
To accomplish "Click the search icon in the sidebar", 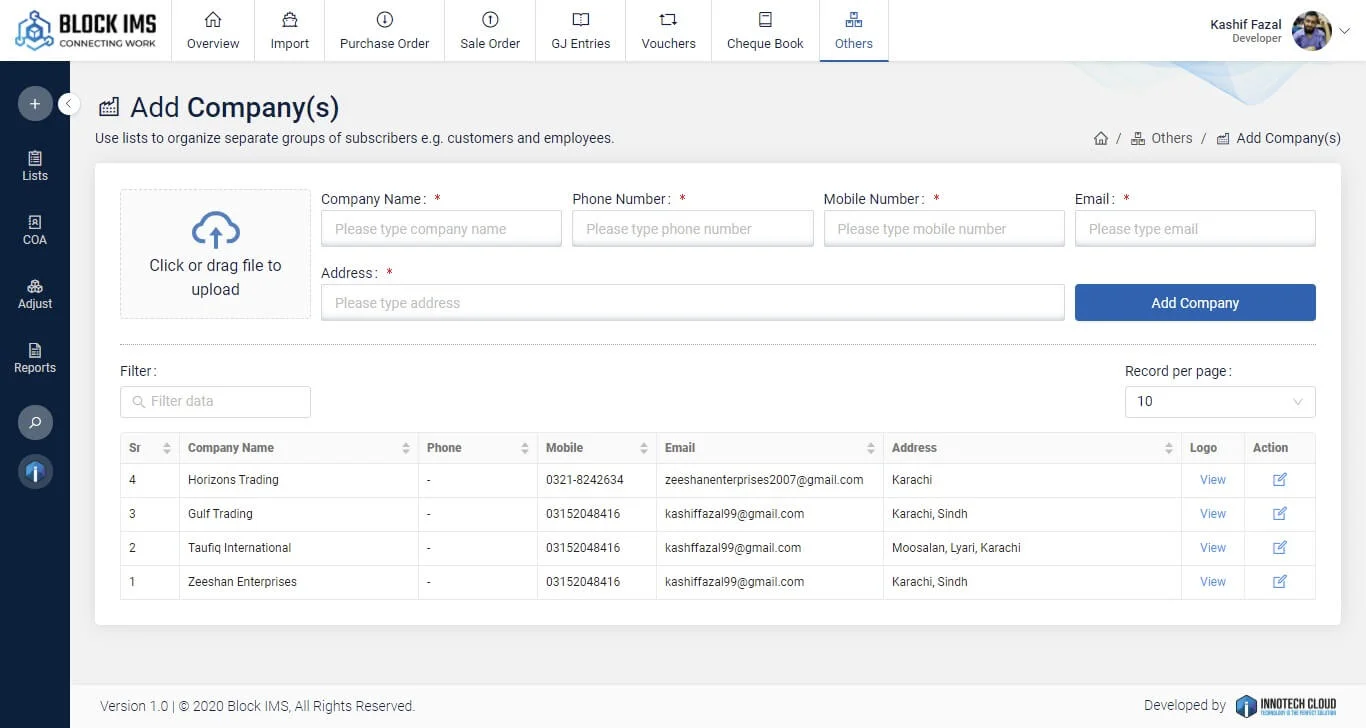I will [35, 423].
